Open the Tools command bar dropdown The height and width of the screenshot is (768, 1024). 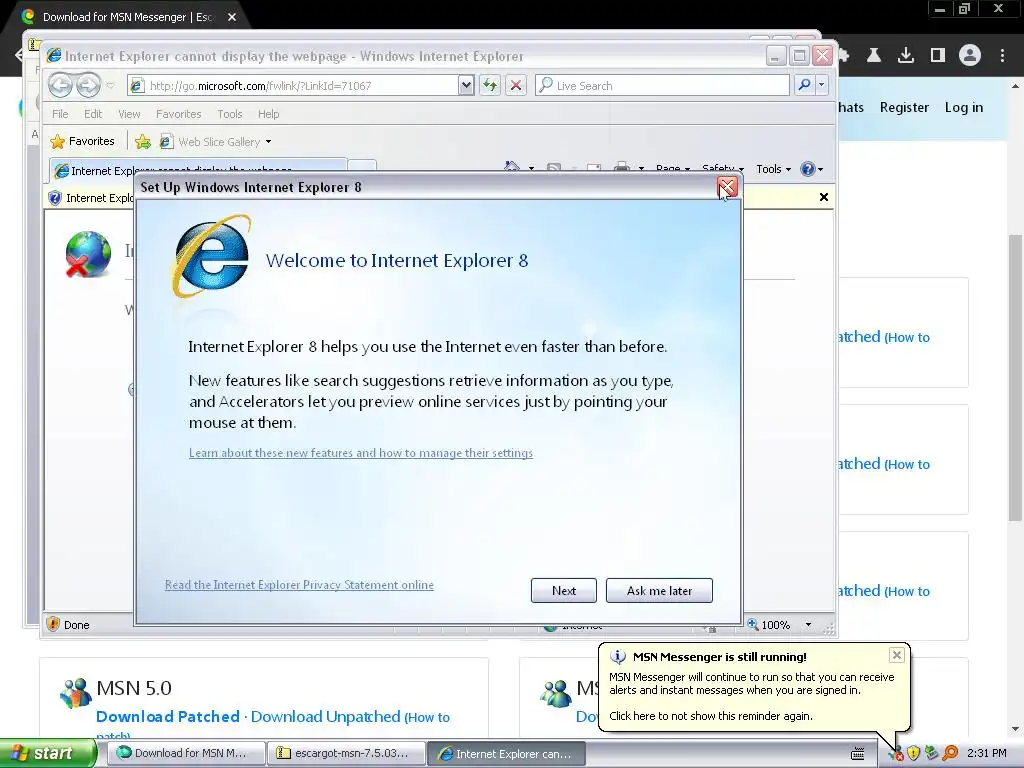(773, 168)
